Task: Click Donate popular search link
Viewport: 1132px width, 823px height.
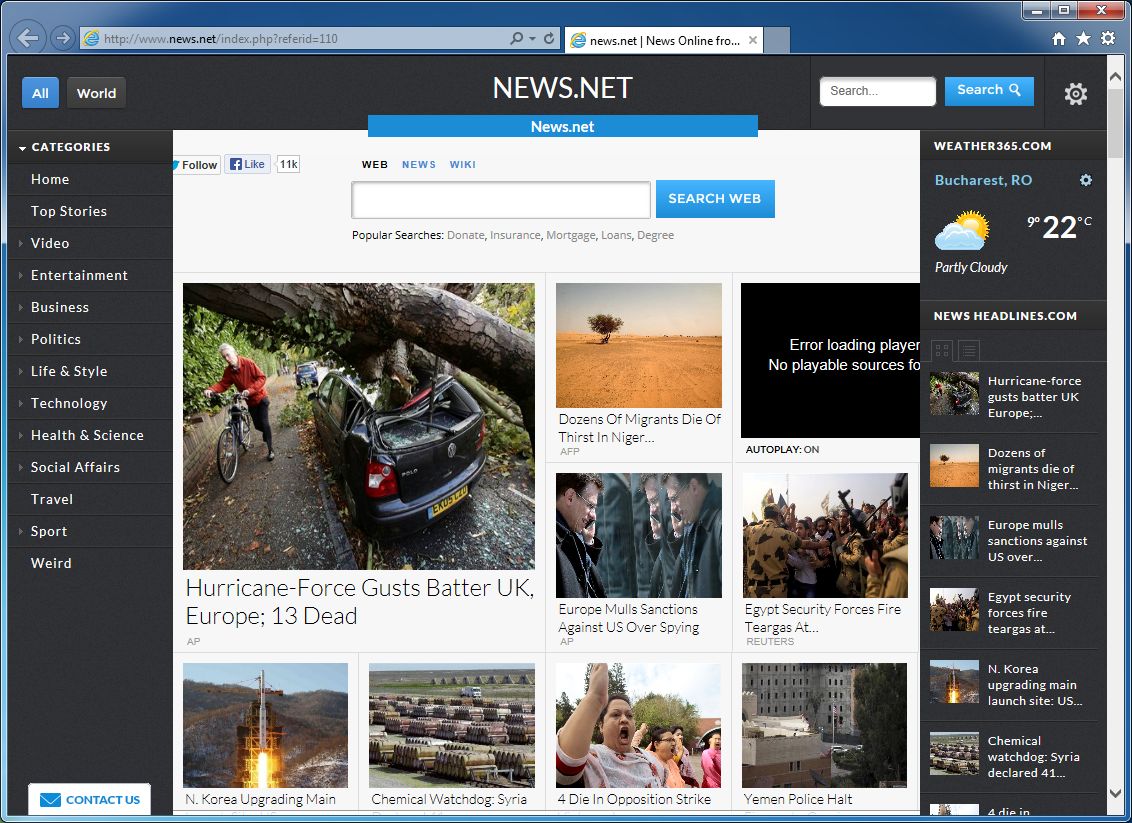Action: [x=466, y=235]
